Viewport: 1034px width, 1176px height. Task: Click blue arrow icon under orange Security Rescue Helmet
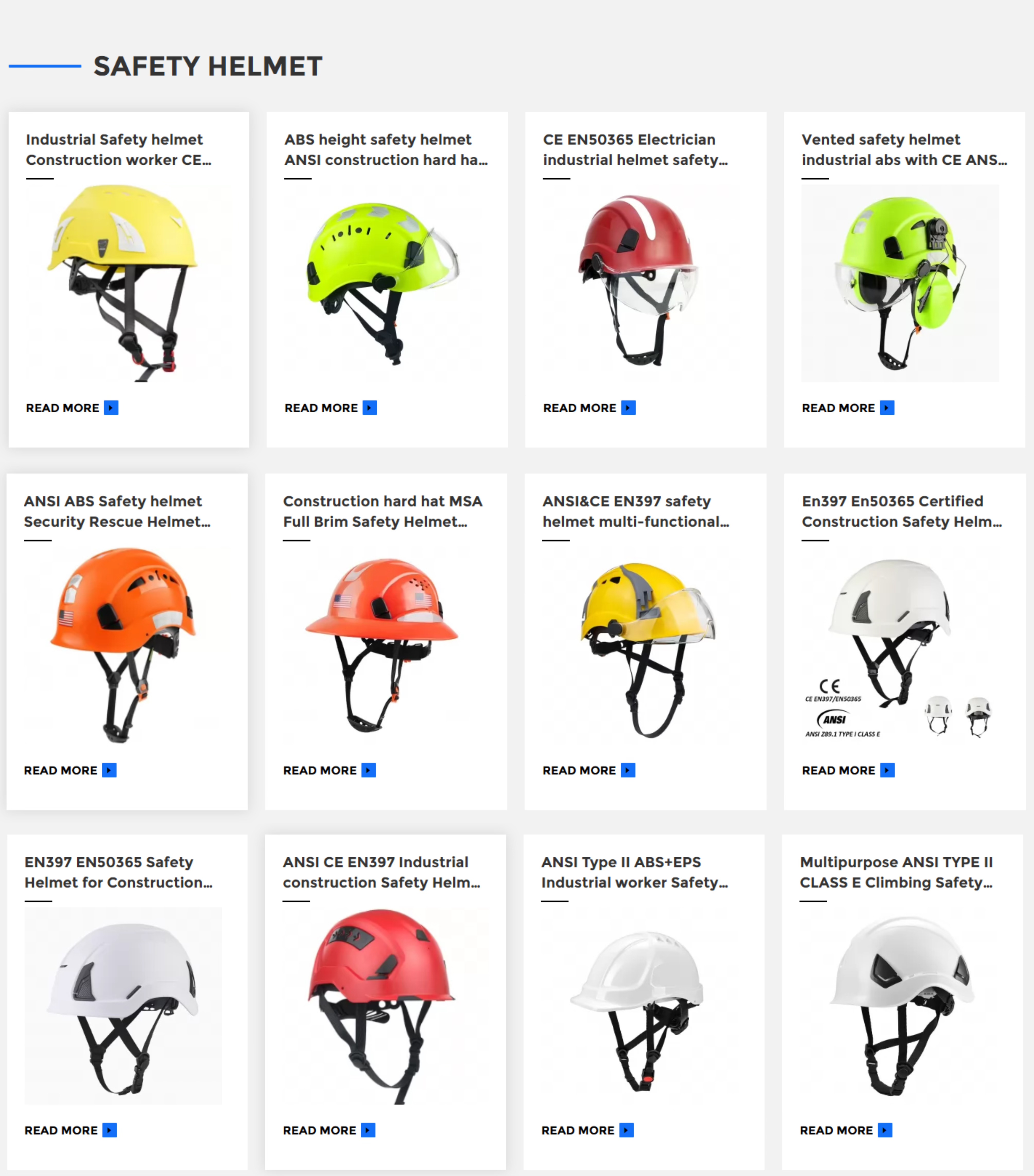[x=109, y=770]
